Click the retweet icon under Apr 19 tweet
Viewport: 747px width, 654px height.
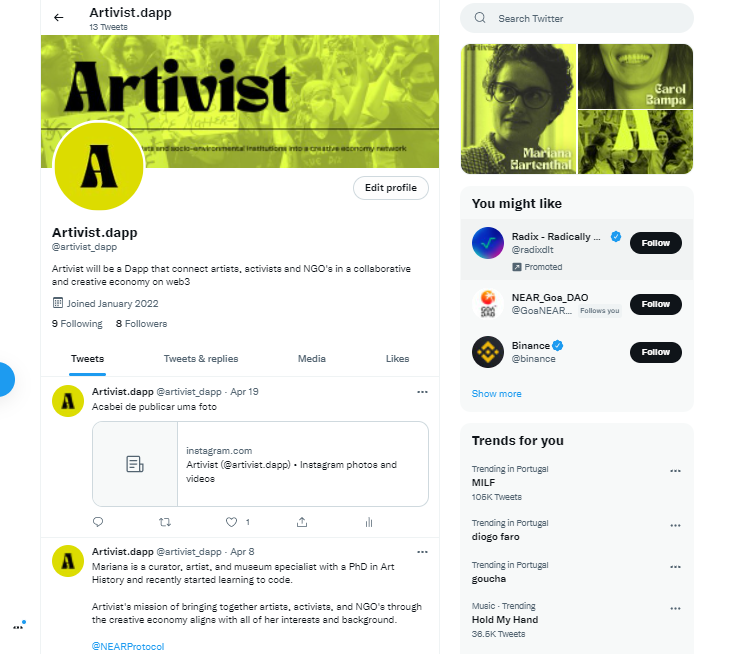pyautogui.click(x=165, y=522)
